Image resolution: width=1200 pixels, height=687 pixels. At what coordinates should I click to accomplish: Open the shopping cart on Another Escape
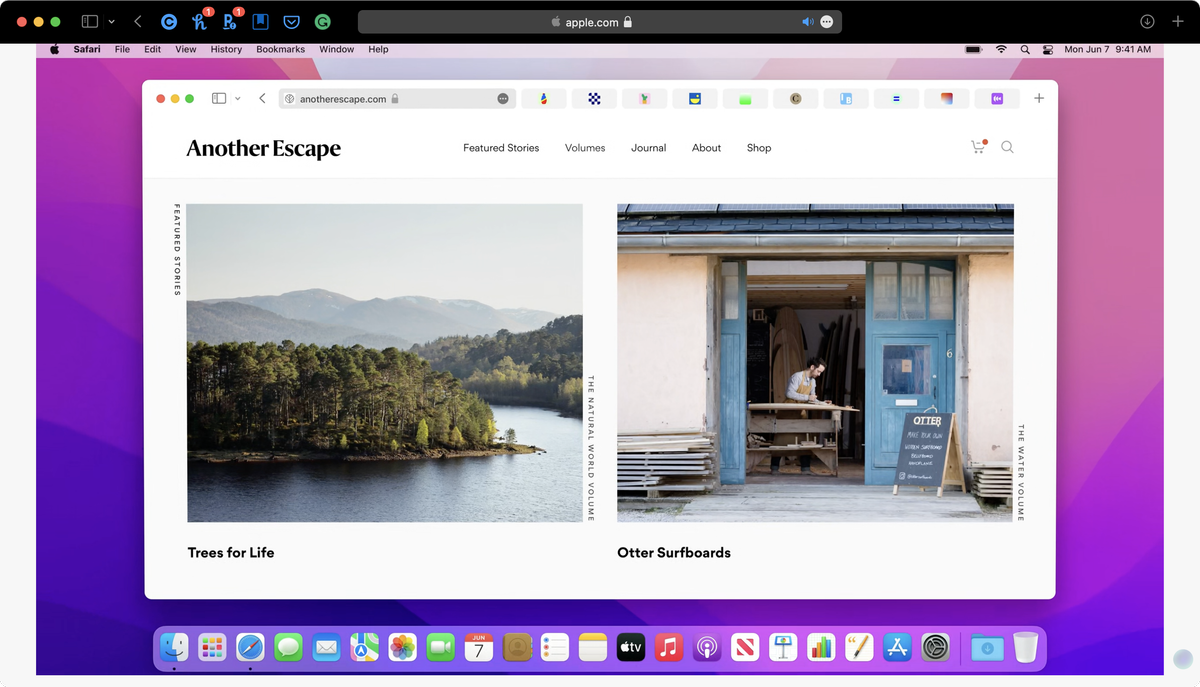(977, 146)
